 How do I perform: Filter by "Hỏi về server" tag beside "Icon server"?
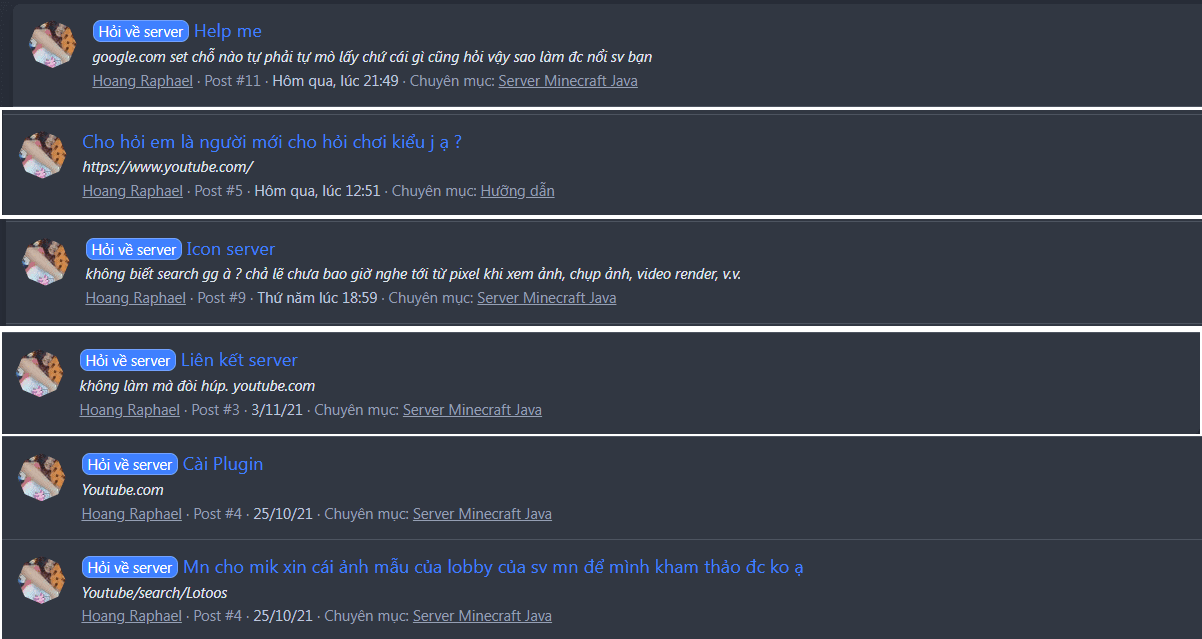tap(134, 250)
